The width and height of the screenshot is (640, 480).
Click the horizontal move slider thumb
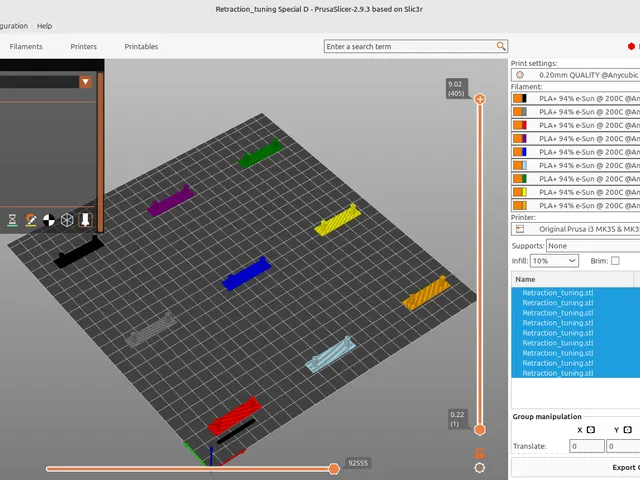[x=334, y=469]
